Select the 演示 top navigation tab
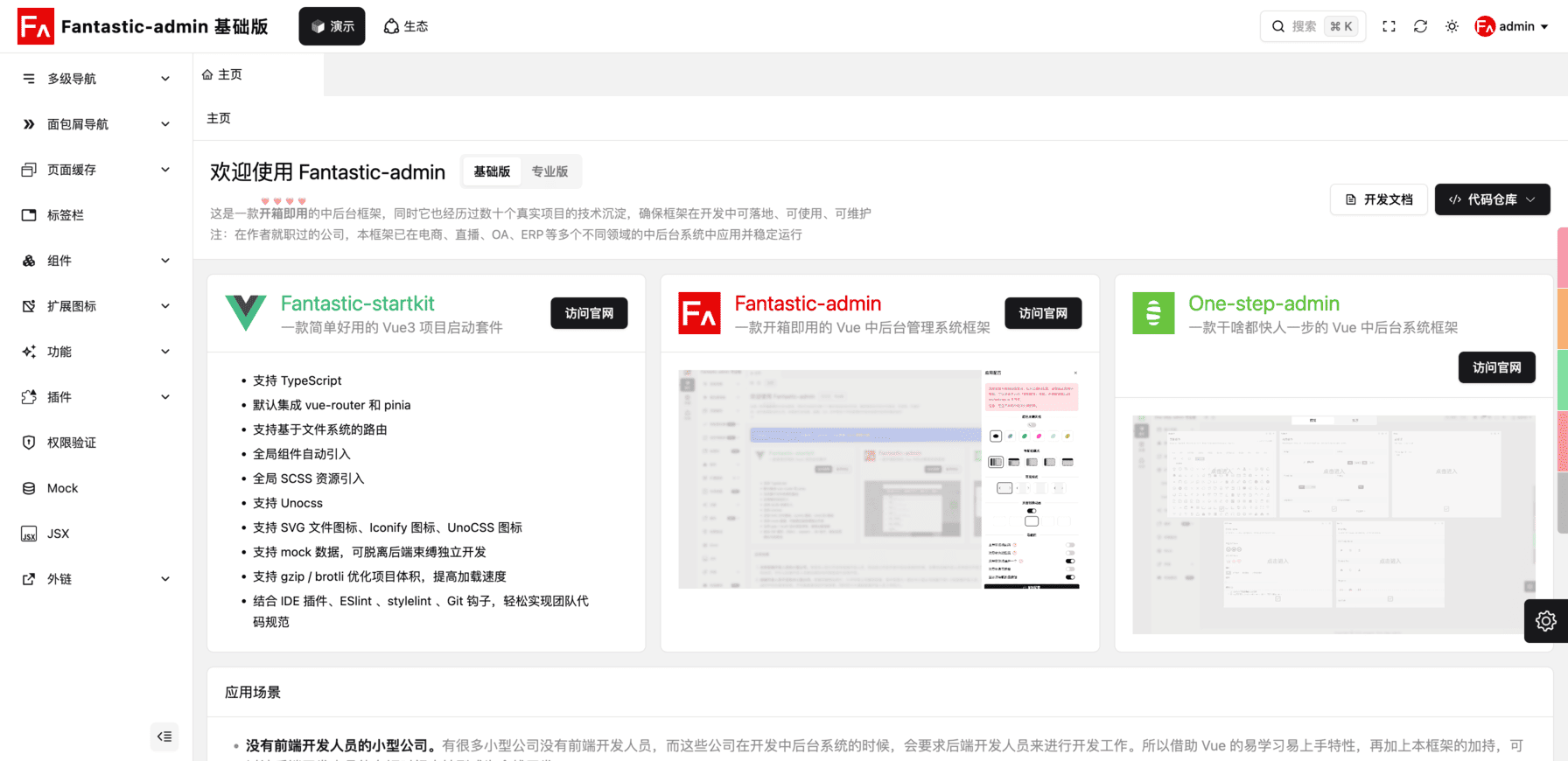The image size is (1568, 761). pyautogui.click(x=332, y=26)
